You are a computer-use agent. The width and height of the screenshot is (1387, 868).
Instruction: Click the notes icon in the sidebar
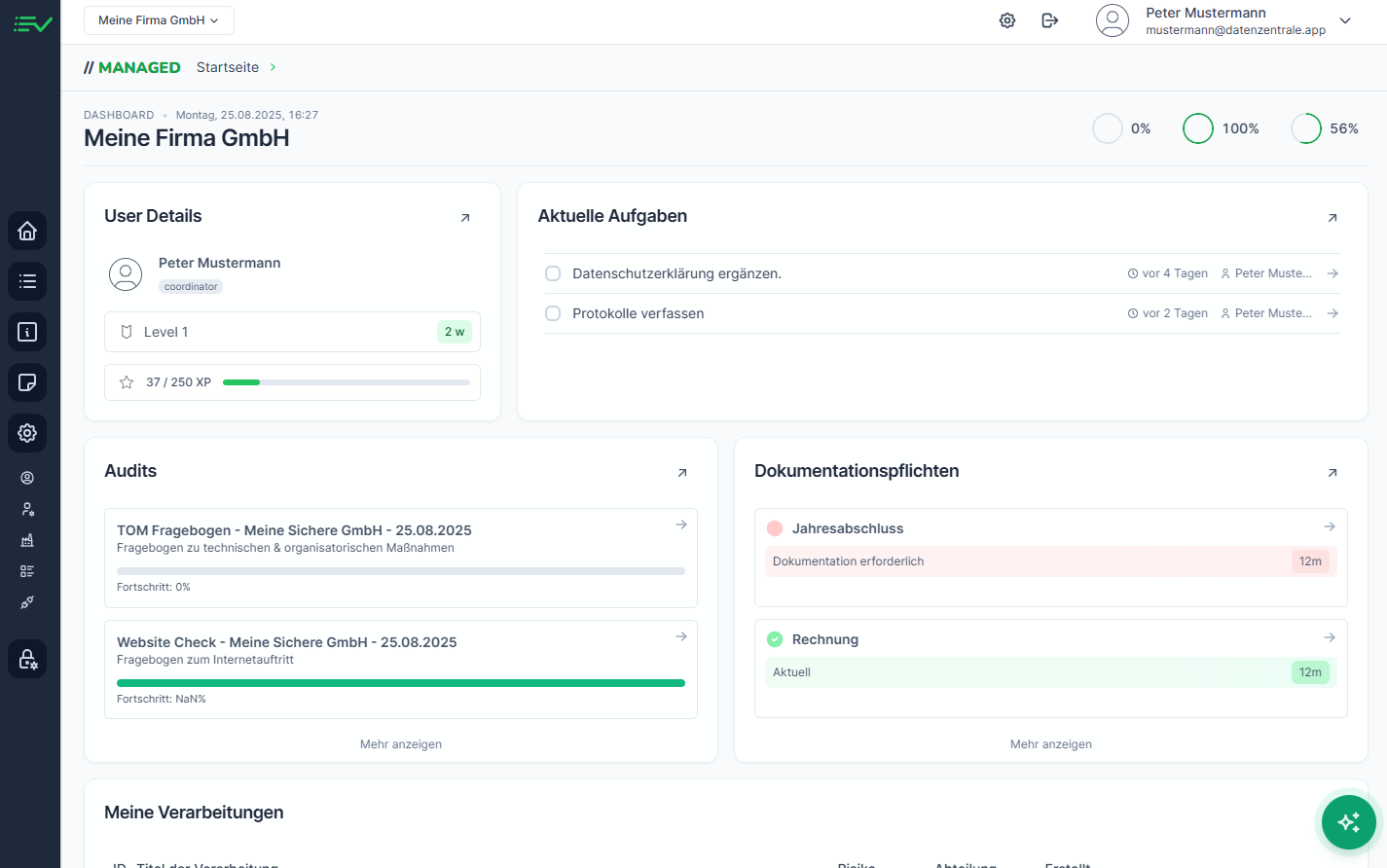(x=27, y=382)
